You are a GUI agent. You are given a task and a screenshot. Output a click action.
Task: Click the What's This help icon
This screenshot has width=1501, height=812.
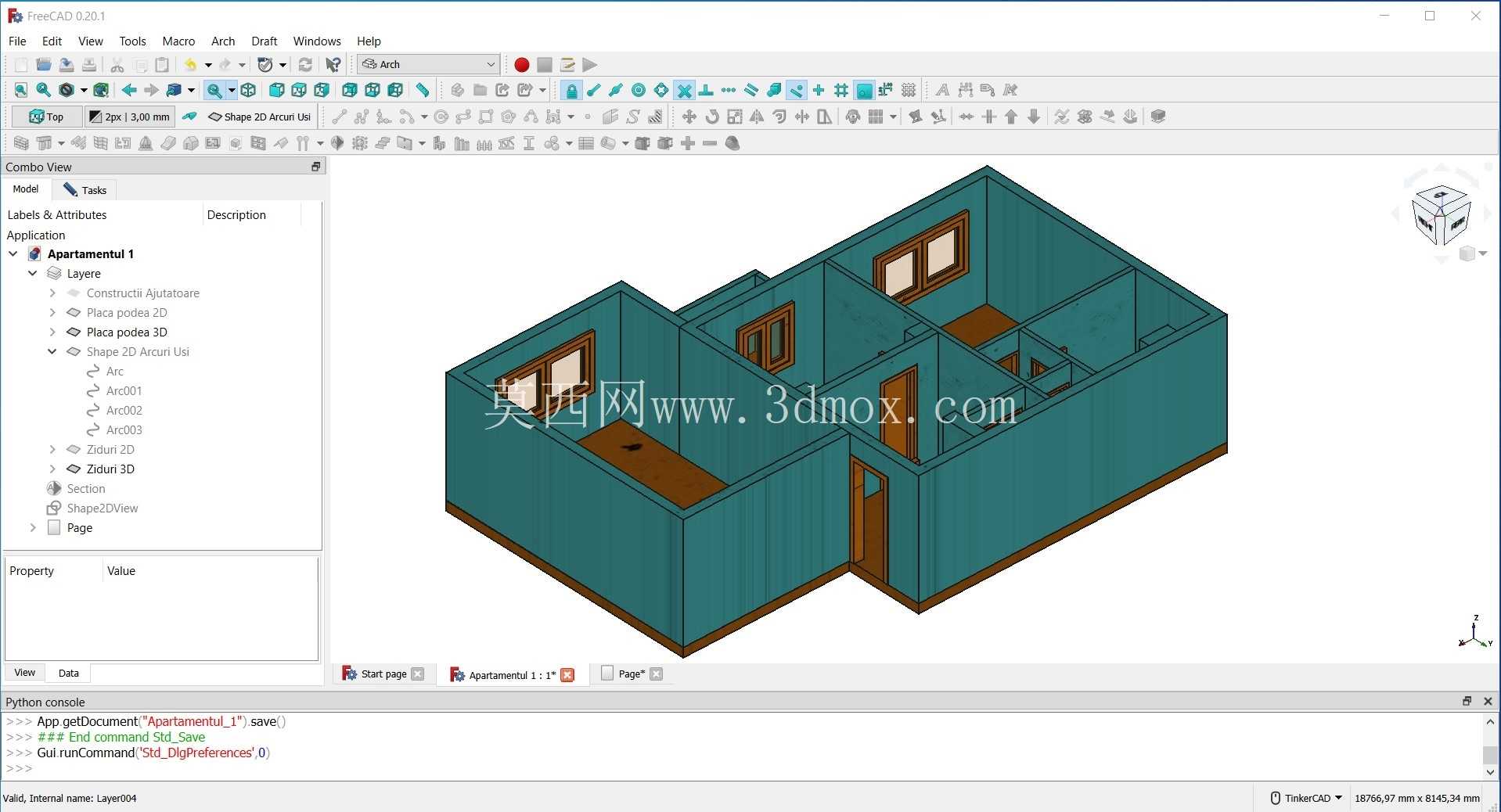point(333,65)
